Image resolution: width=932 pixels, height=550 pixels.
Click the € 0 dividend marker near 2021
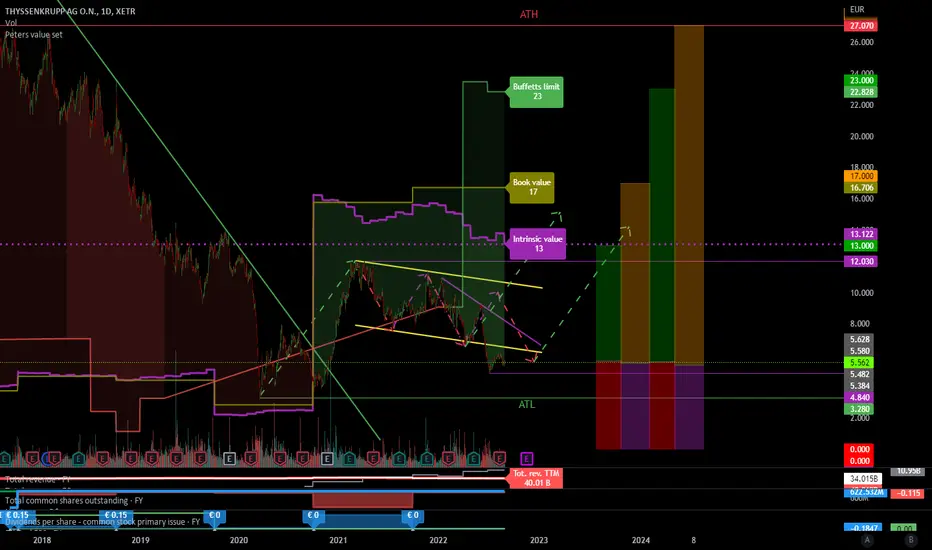pyautogui.click(x=313, y=516)
